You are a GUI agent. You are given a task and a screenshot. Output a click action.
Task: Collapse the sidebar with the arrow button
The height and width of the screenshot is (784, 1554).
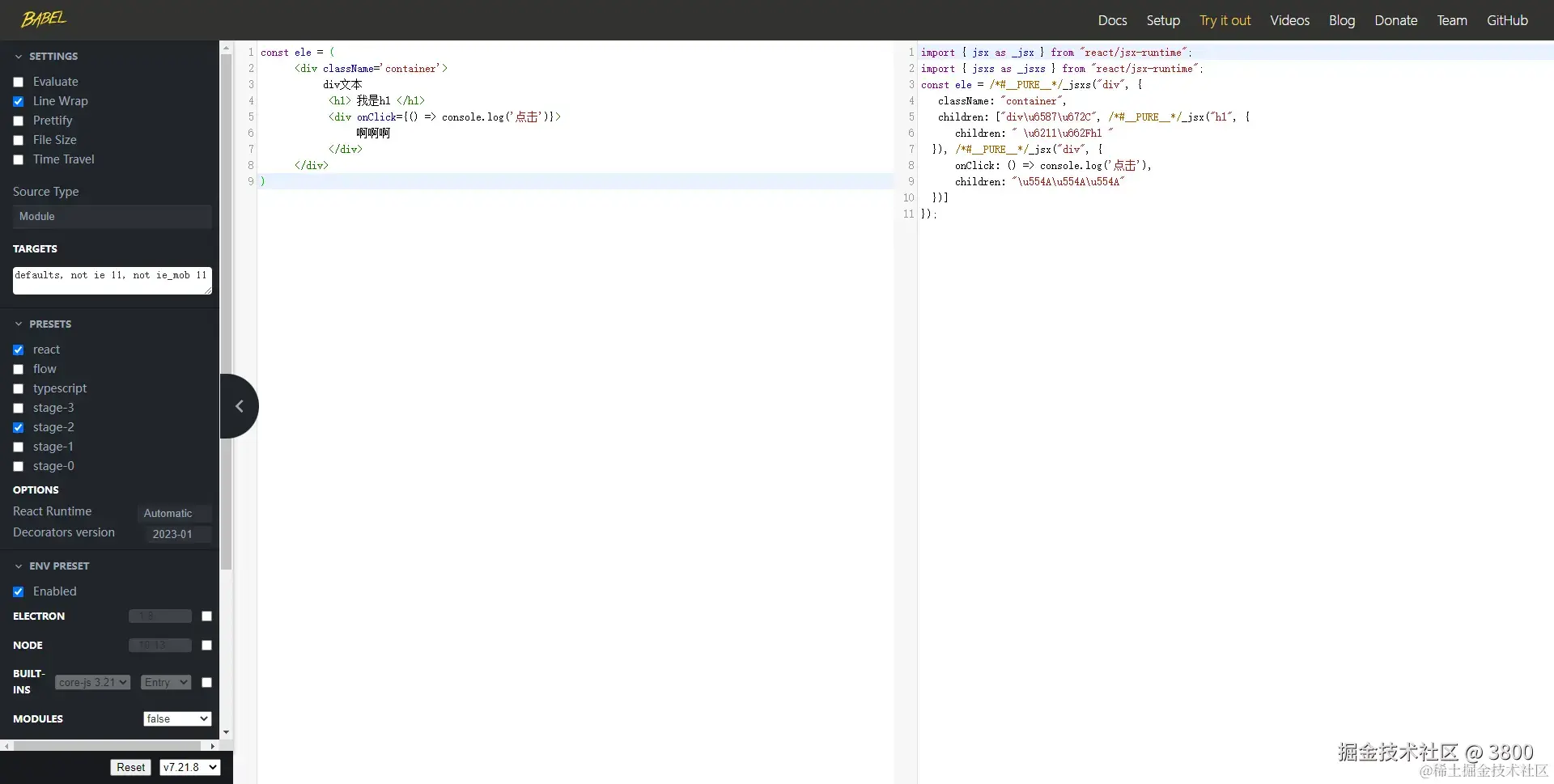(239, 406)
